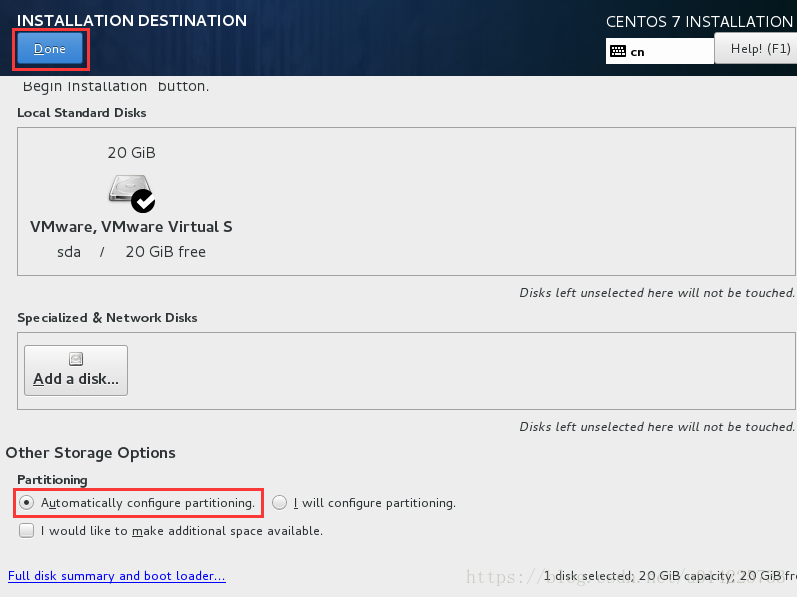This screenshot has width=797, height=597.
Task: Click the '20 GiB free' text
Action: coord(166,252)
